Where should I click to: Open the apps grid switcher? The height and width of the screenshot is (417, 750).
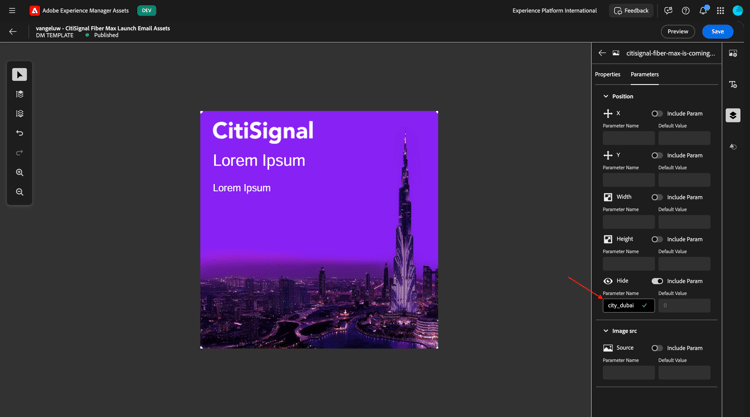pos(720,11)
